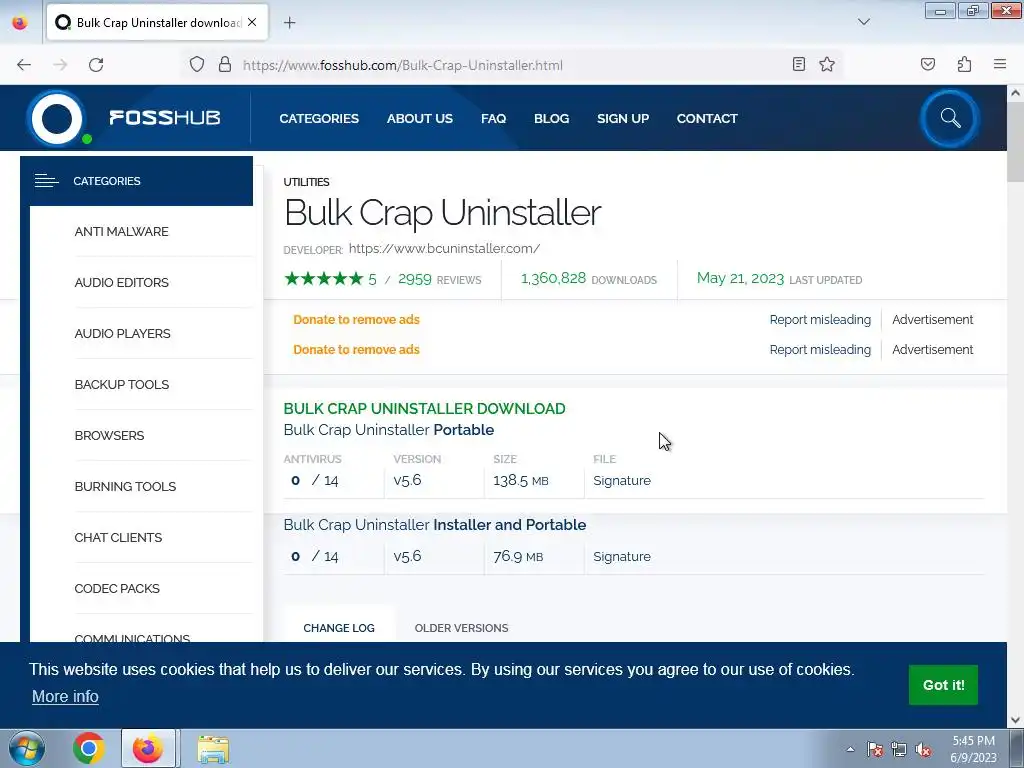
Task: Open the list all tabs chevron
Action: 863,22
